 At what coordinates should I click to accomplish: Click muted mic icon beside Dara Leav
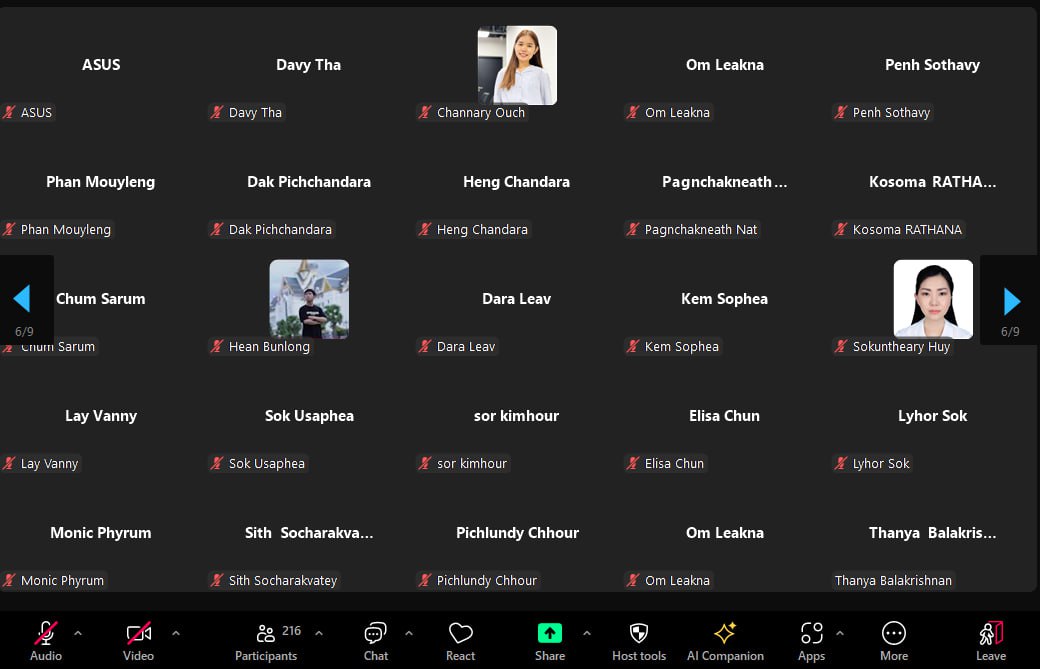[x=425, y=346]
